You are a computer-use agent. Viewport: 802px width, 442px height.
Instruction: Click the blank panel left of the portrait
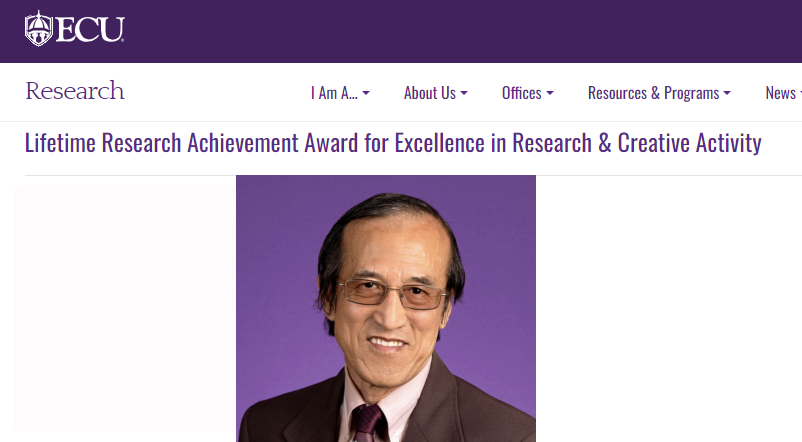124,308
